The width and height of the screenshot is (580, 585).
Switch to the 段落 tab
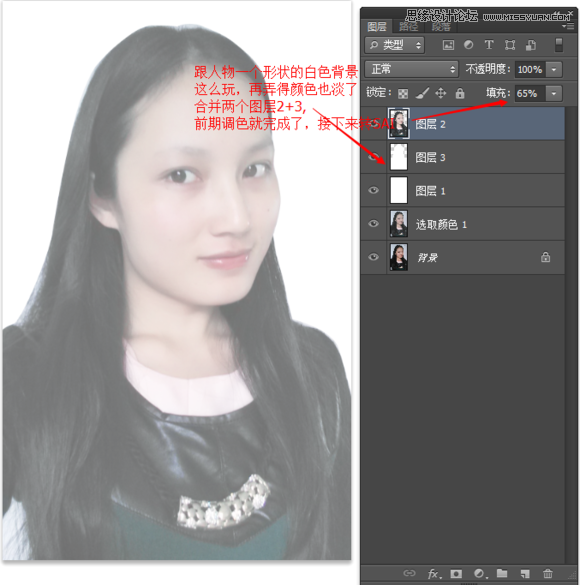441,26
